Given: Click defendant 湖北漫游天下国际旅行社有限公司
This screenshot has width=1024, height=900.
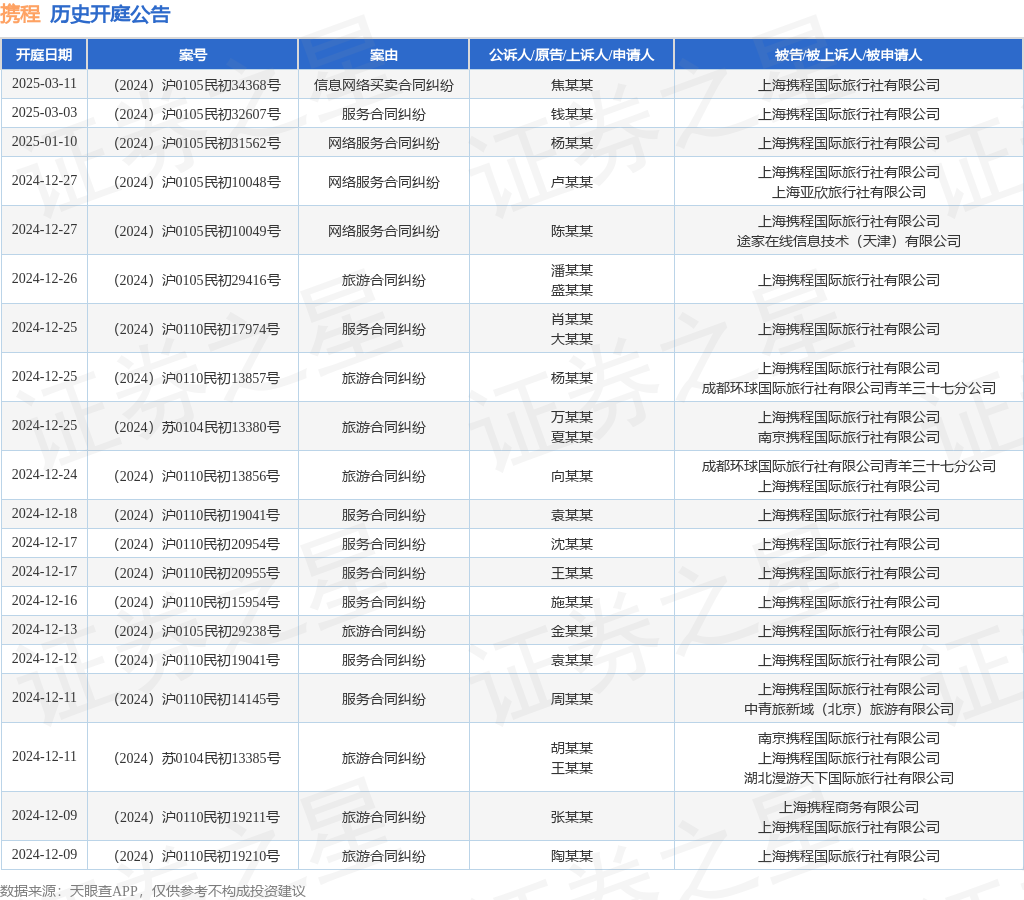Looking at the screenshot, I should tap(849, 778).
